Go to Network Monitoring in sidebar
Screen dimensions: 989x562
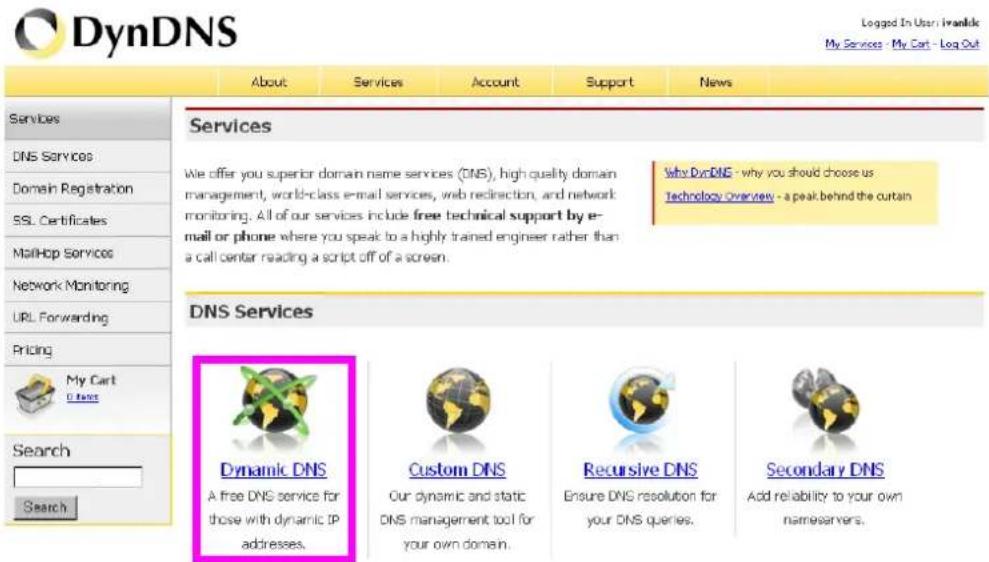pos(88,286)
